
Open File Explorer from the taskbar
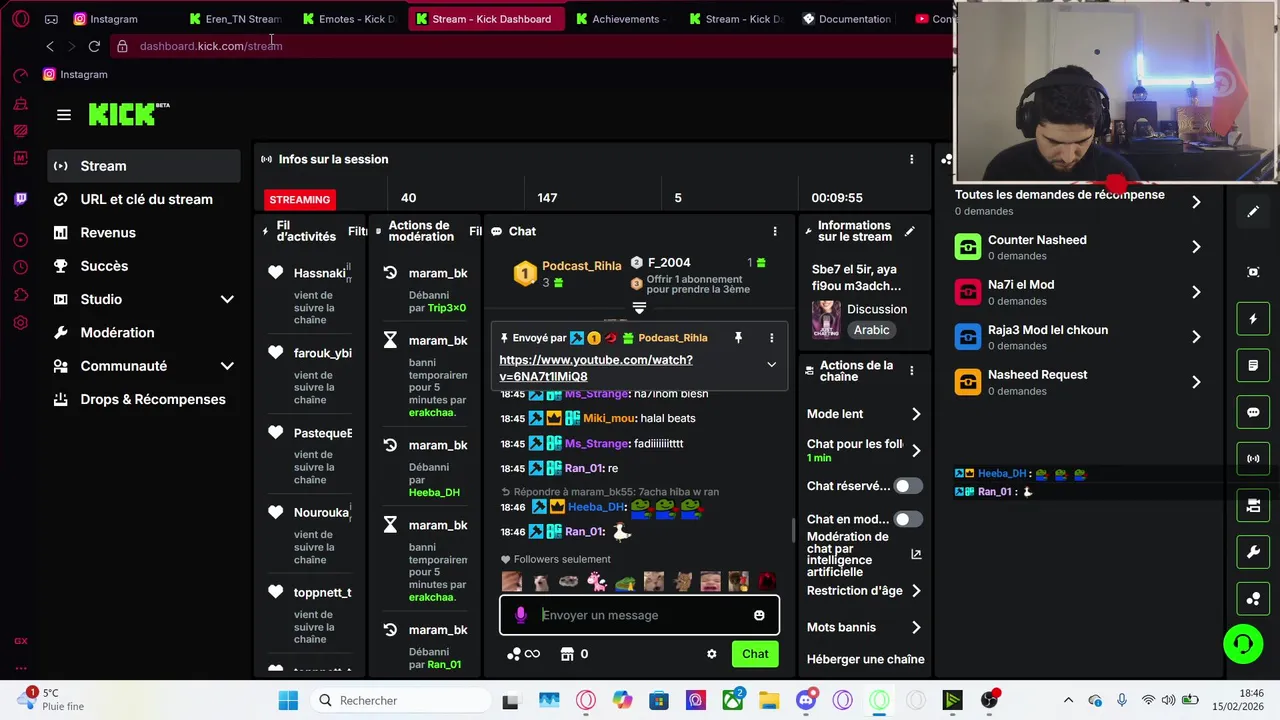pos(769,700)
